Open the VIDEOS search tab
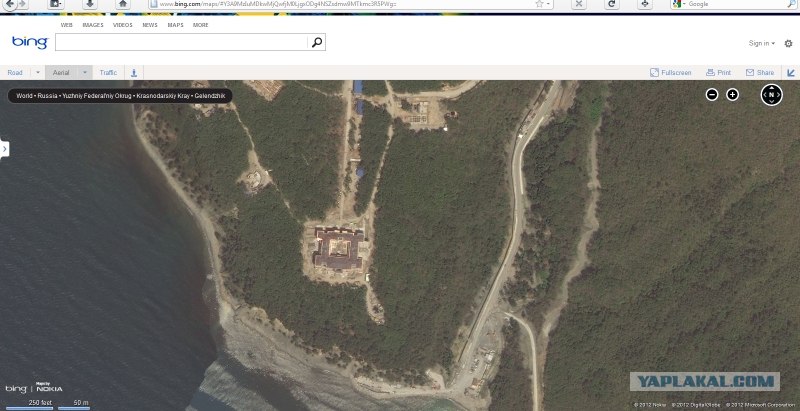The width and height of the screenshot is (800, 411). pos(122,25)
